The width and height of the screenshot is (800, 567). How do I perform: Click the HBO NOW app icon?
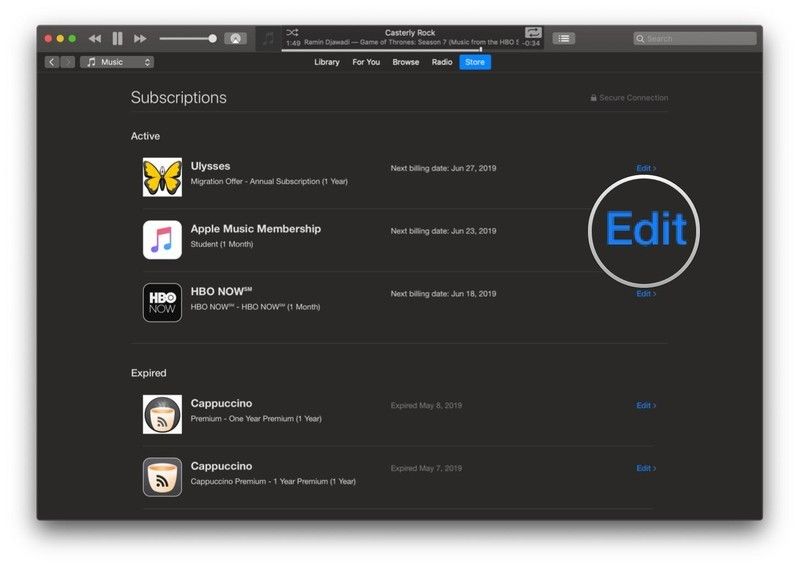coord(162,303)
